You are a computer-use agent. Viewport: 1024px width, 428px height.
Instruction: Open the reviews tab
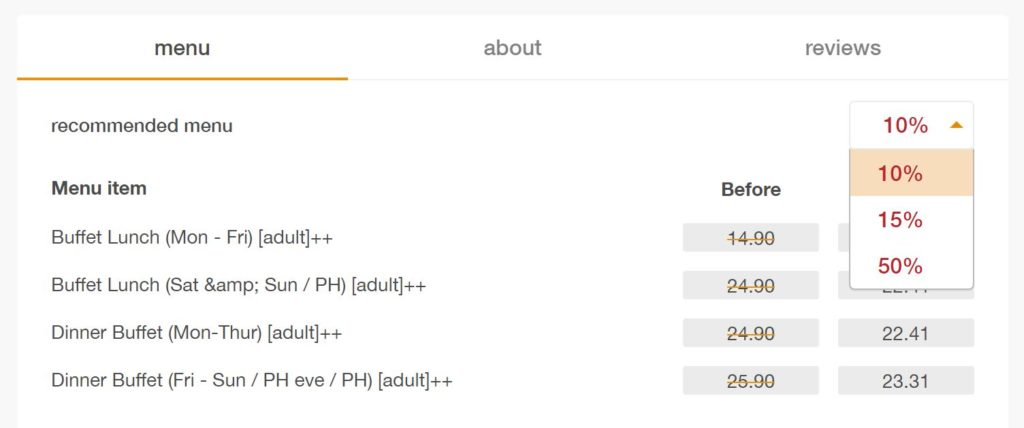(x=842, y=48)
